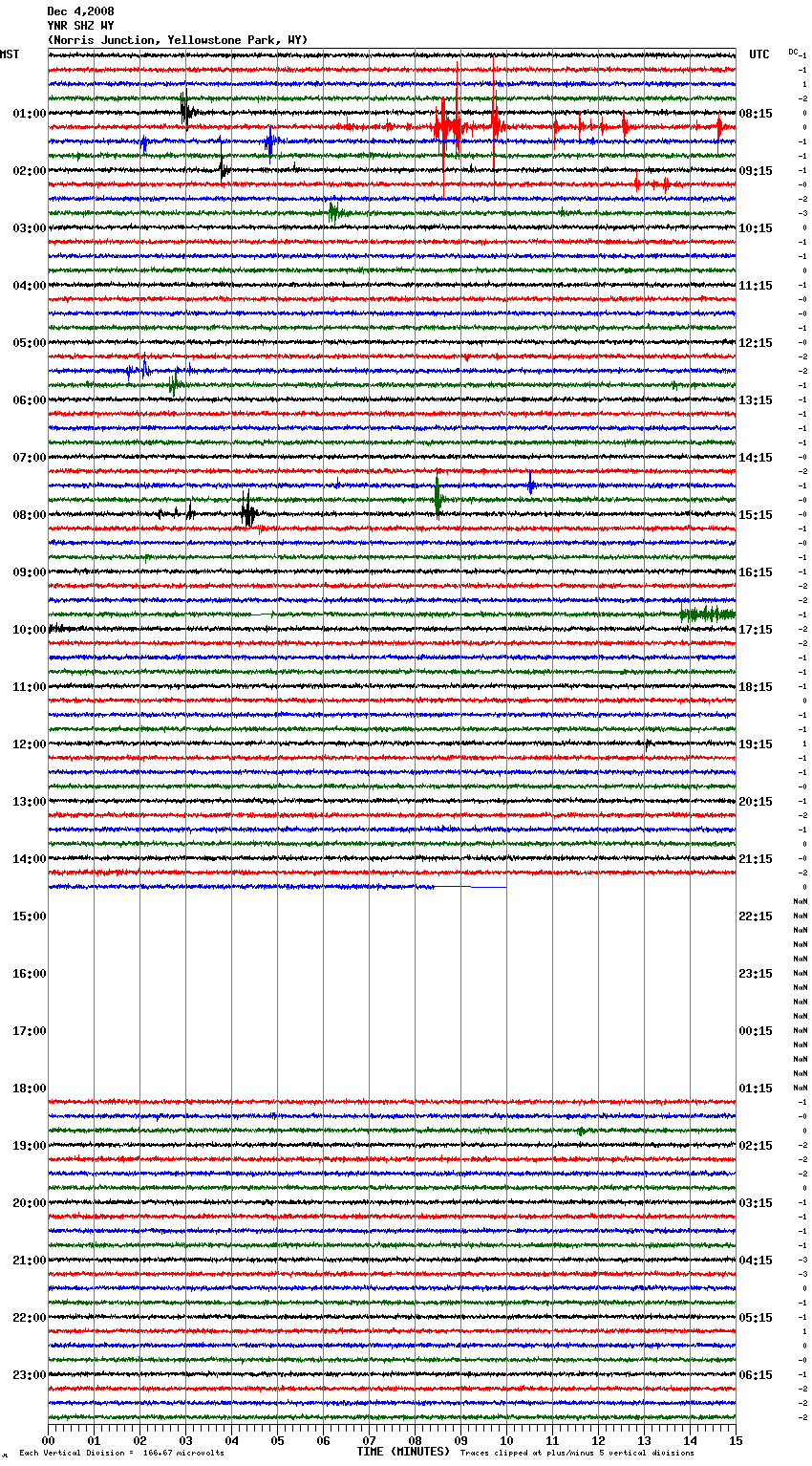Click the "09:00" MST time label
Screen dimensions: 812x1466
pos(30,572)
